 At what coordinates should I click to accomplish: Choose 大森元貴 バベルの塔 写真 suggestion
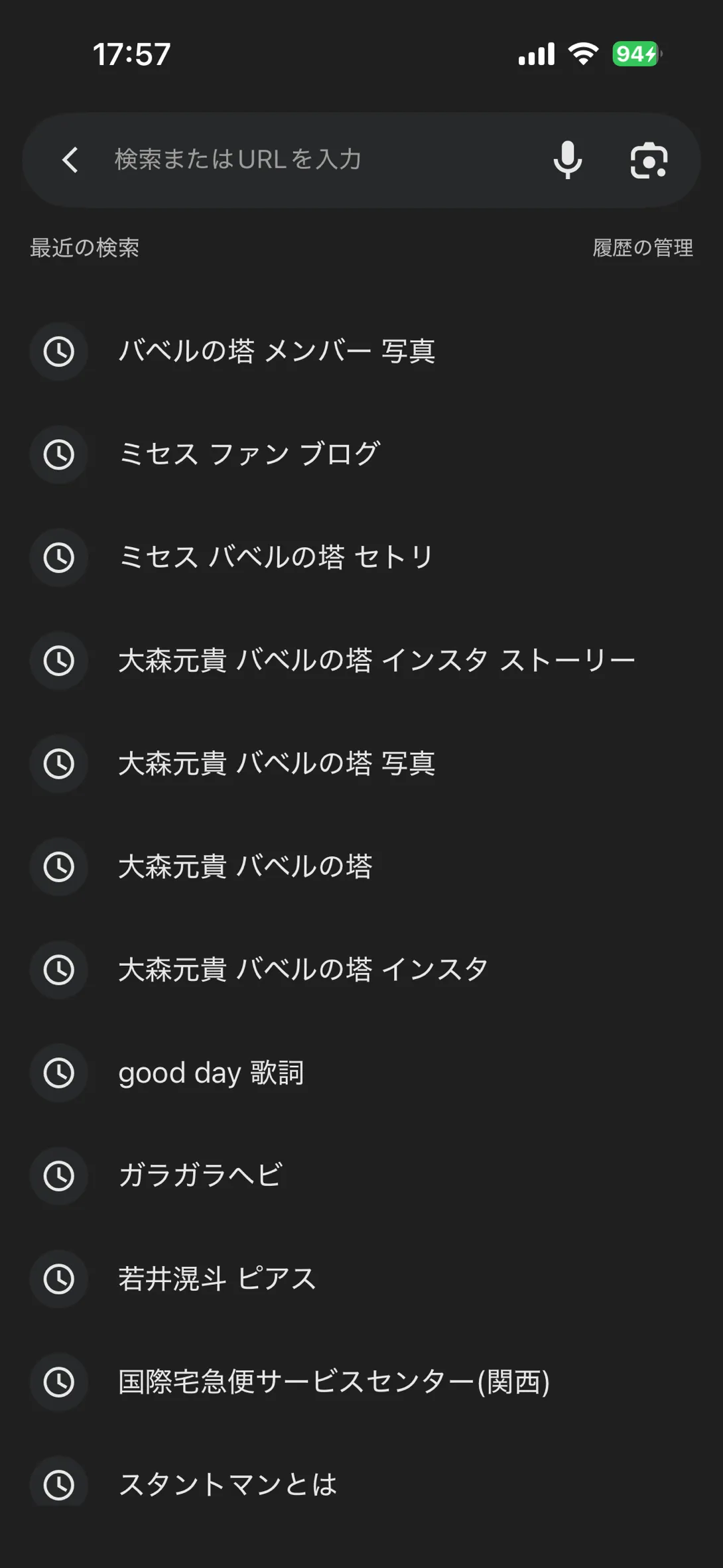click(x=361, y=763)
